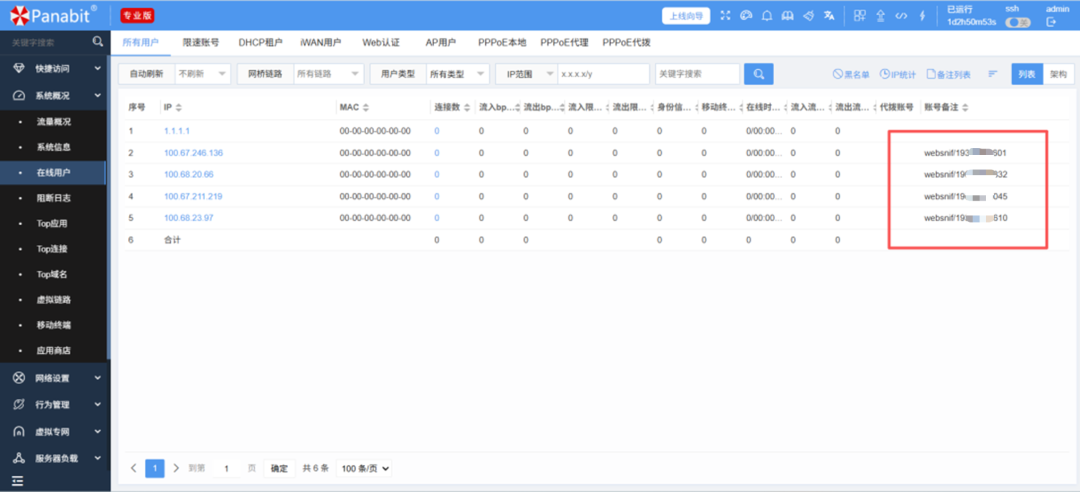The height and width of the screenshot is (492, 1080).
Task: Sort table by 连接数 column
Action: point(467,108)
